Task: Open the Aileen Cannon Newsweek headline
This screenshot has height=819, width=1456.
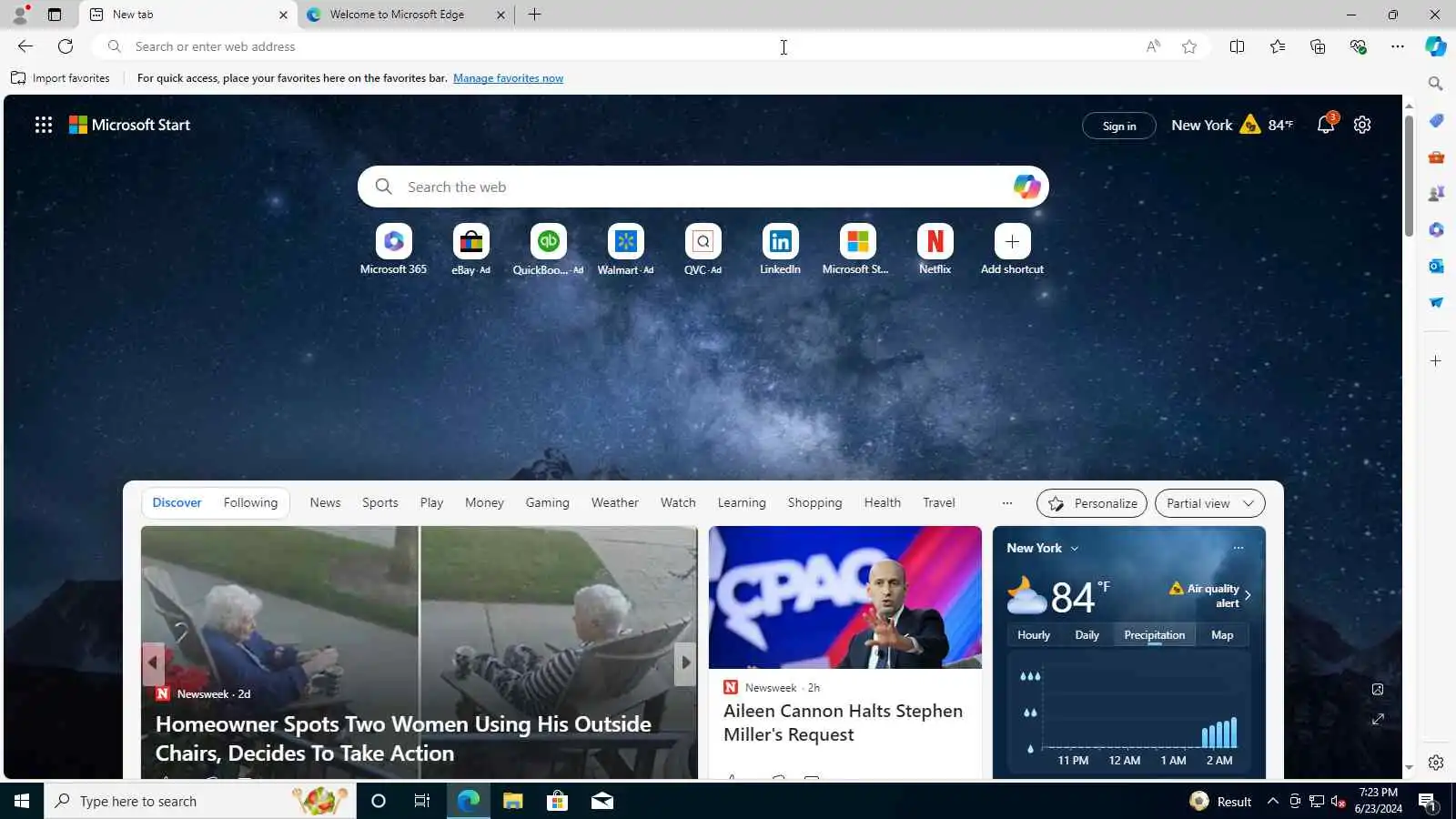Action: point(843,723)
